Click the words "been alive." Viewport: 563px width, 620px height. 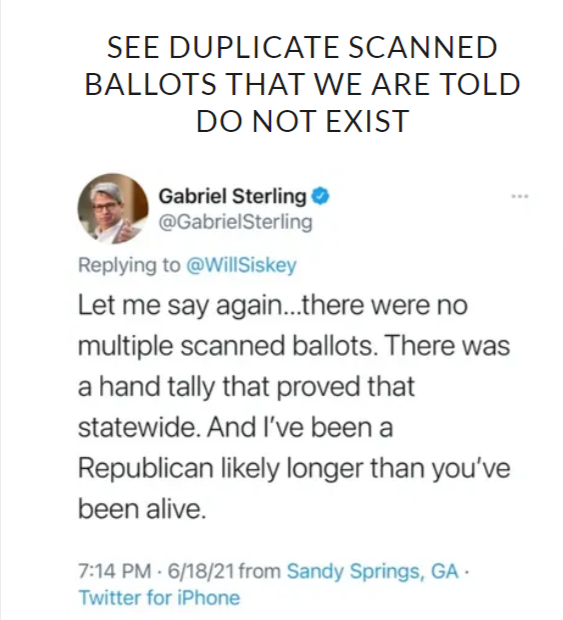point(142,509)
